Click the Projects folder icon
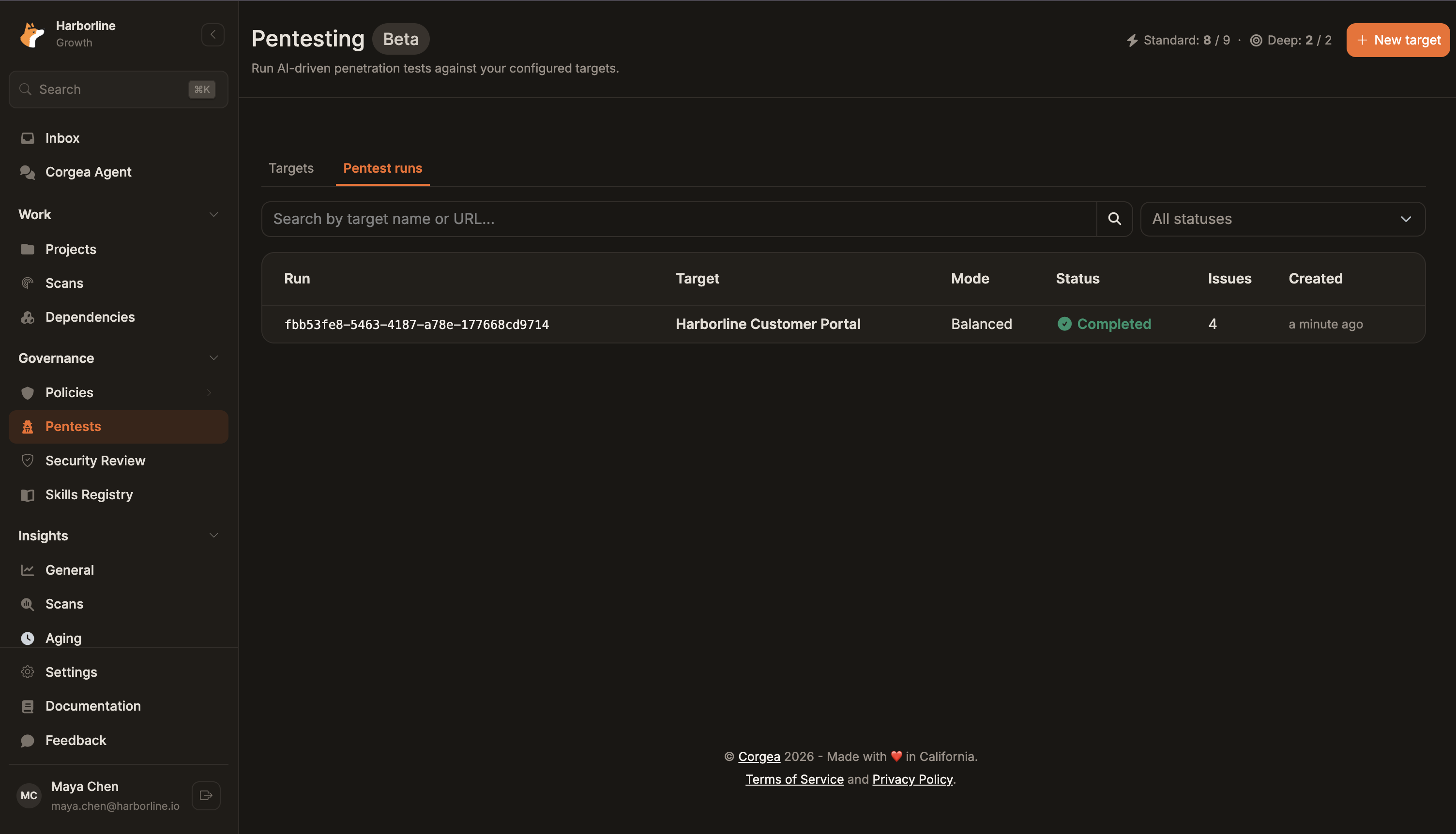Screen dimensions: 1456x834 click(x=28, y=249)
